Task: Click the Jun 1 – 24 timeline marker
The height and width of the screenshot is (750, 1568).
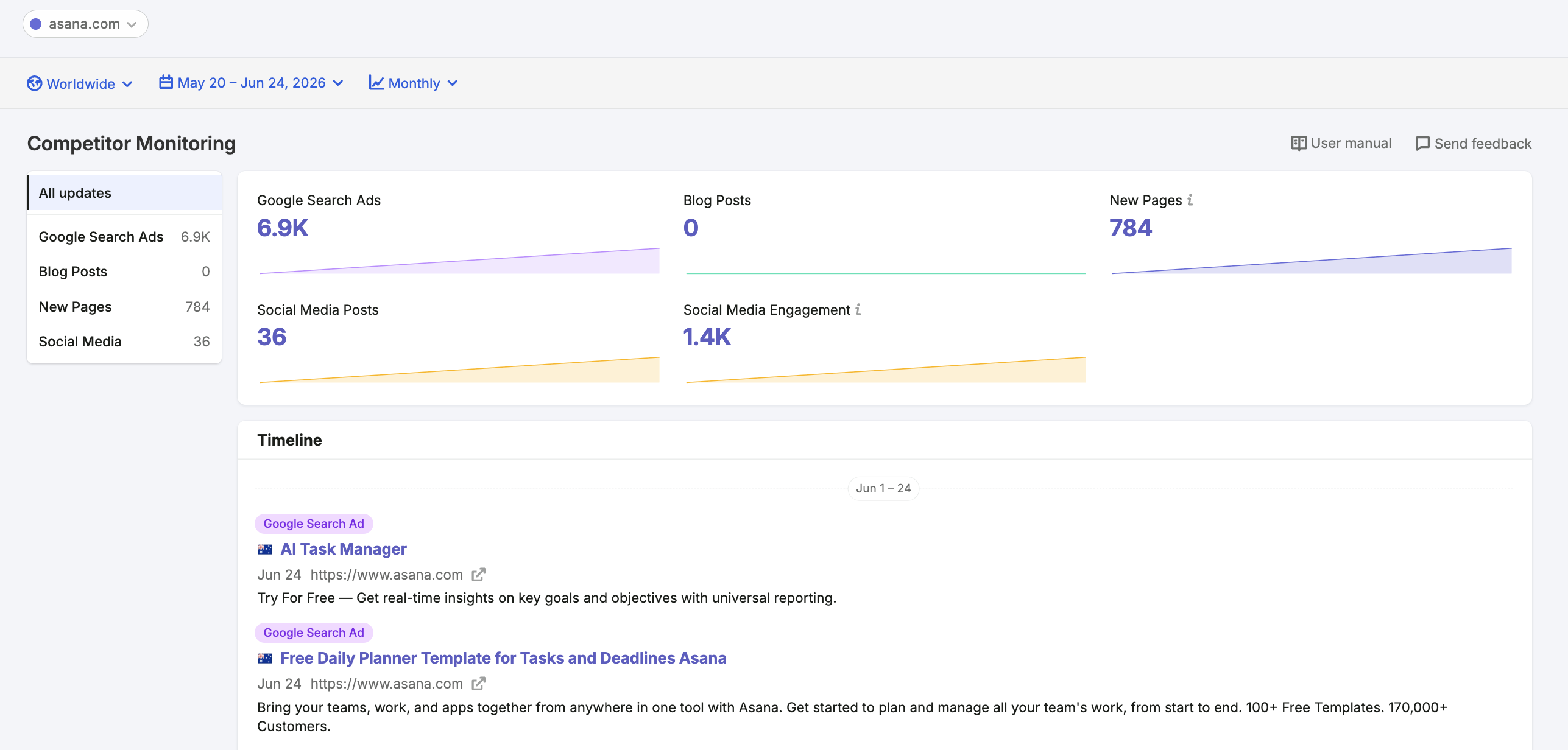Action: pos(883,488)
